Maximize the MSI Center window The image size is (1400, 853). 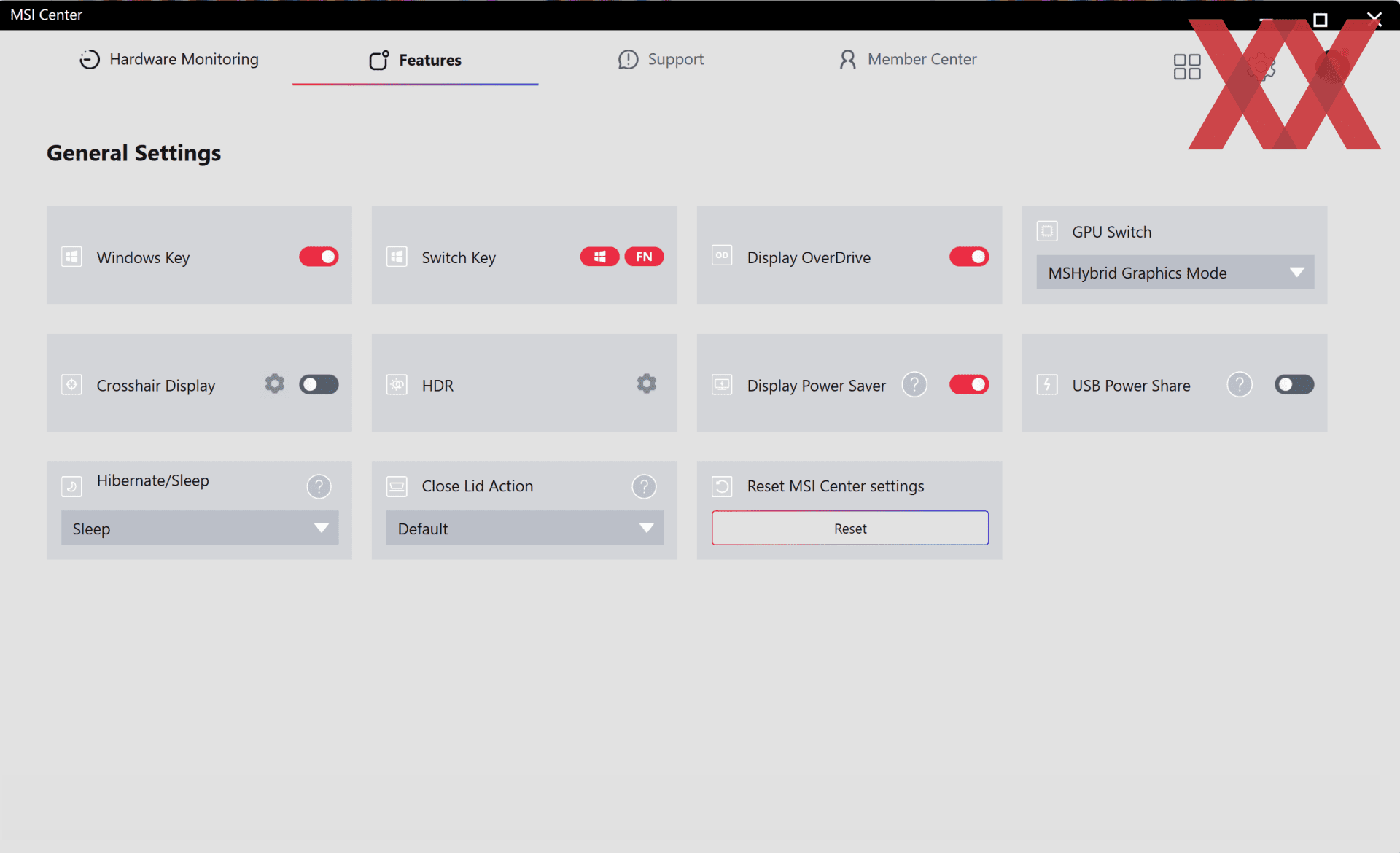1320,20
